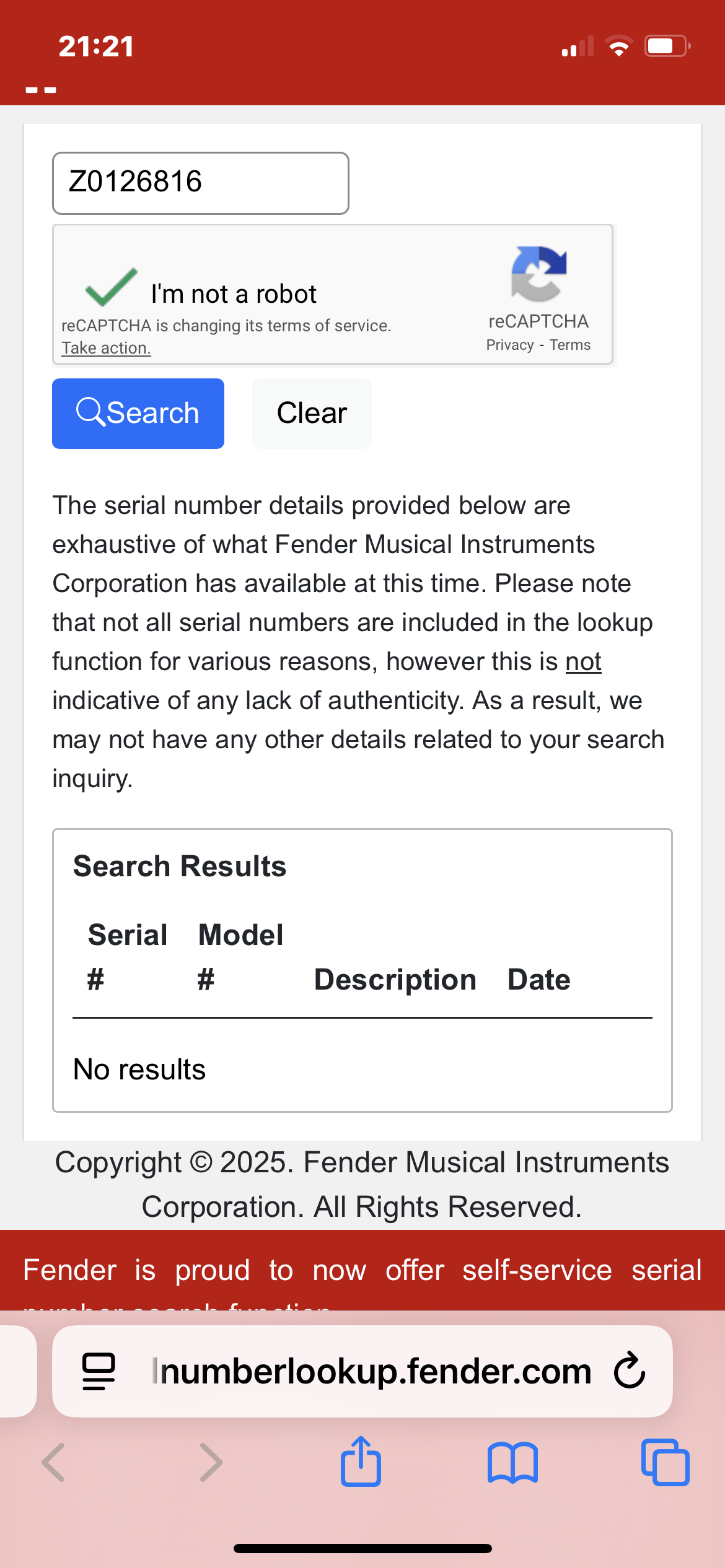Tap the Safari share icon
Image resolution: width=725 pixels, height=1568 pixels.
(x=361, y=1461)
